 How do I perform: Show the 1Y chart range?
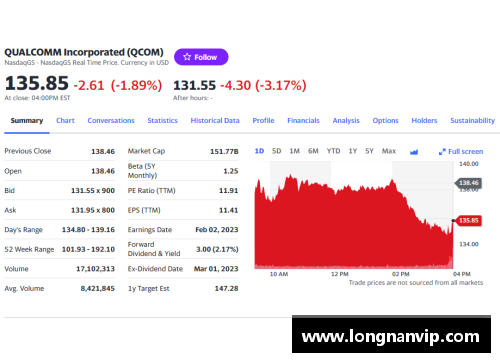pyautogui.click(x=353, y=151)
